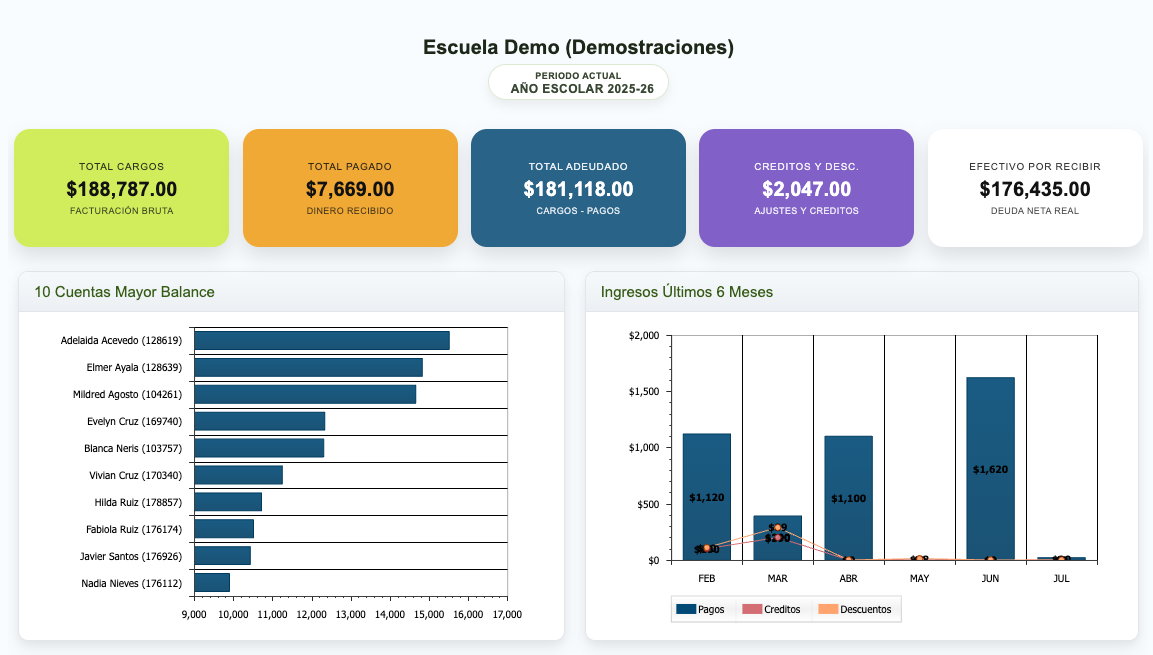The height and width of the screenshot is (655, 1153).
Task: Click the Adelaida Acevedo (128619) balance bar
Action: [322, 340]
